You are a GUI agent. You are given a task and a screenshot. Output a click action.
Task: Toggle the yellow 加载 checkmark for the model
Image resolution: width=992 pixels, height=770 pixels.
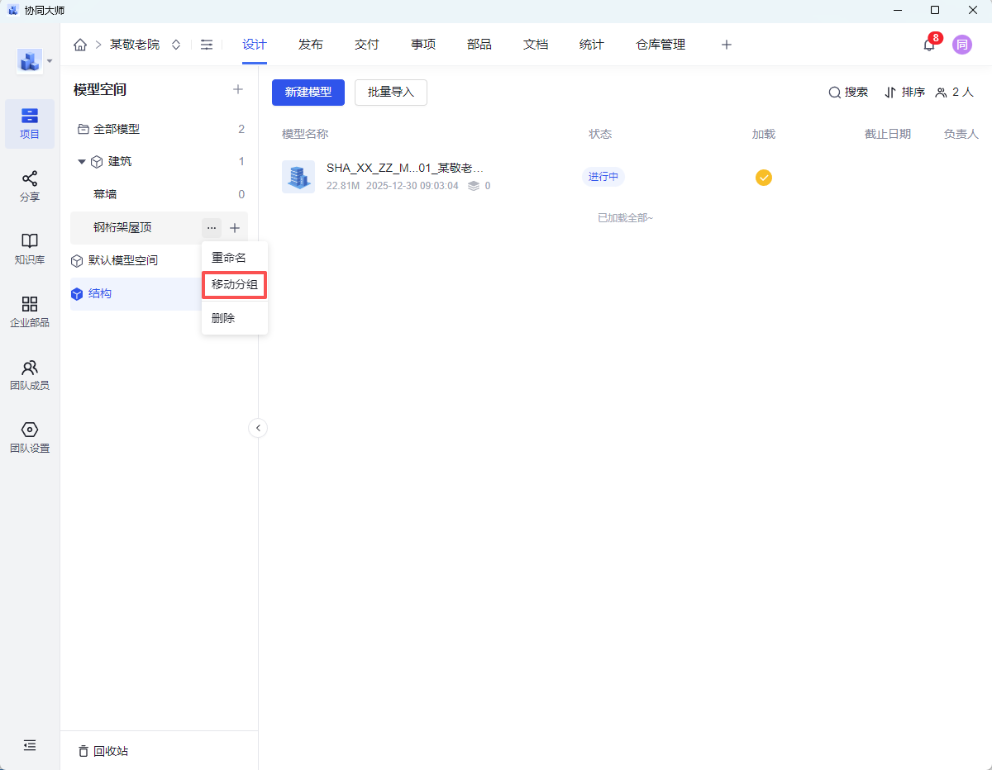tap(763, 178)
